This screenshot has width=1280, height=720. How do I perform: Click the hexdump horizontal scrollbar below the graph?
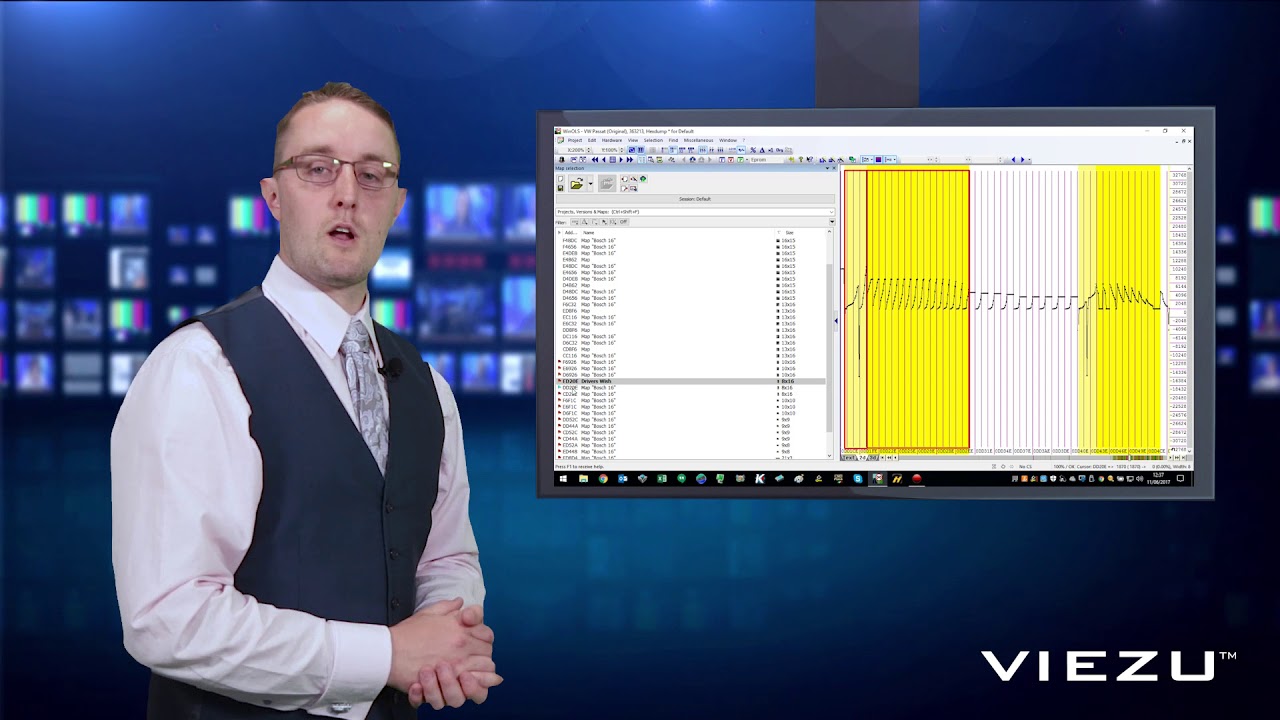click(x=1032, y=457)
